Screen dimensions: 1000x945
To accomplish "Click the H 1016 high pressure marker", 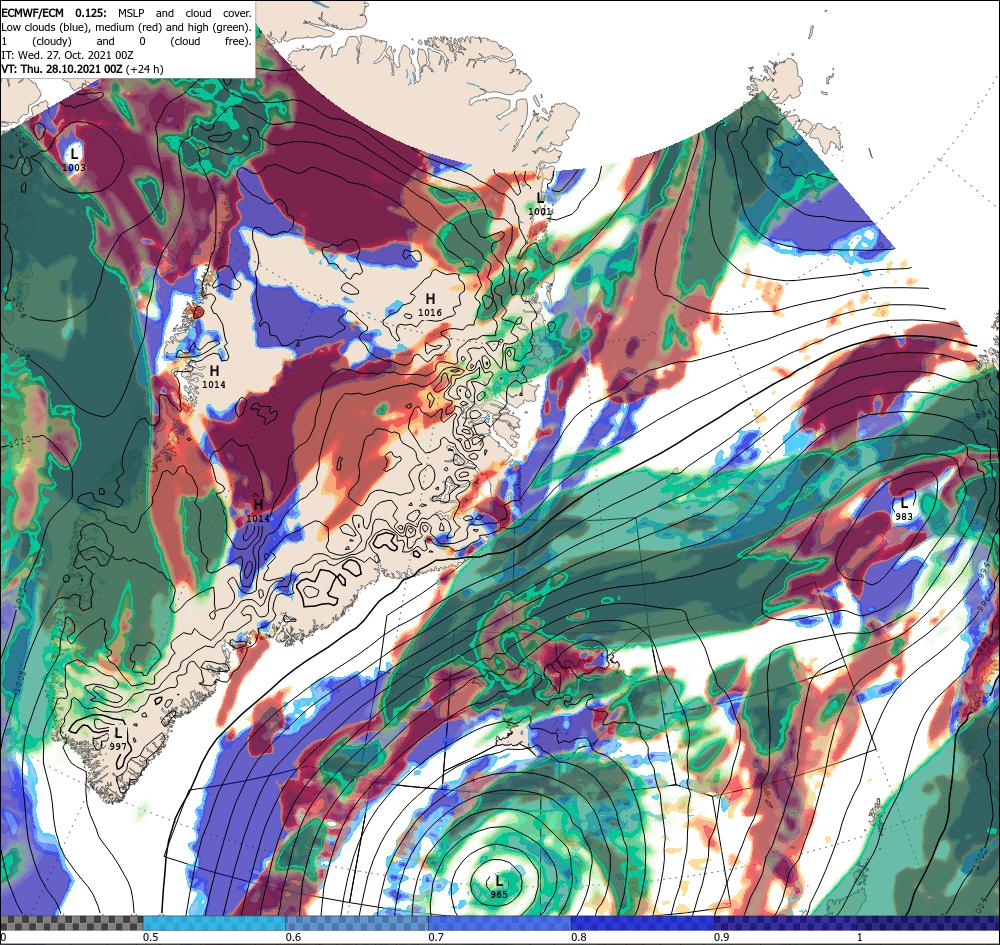I will pos(430,304).
